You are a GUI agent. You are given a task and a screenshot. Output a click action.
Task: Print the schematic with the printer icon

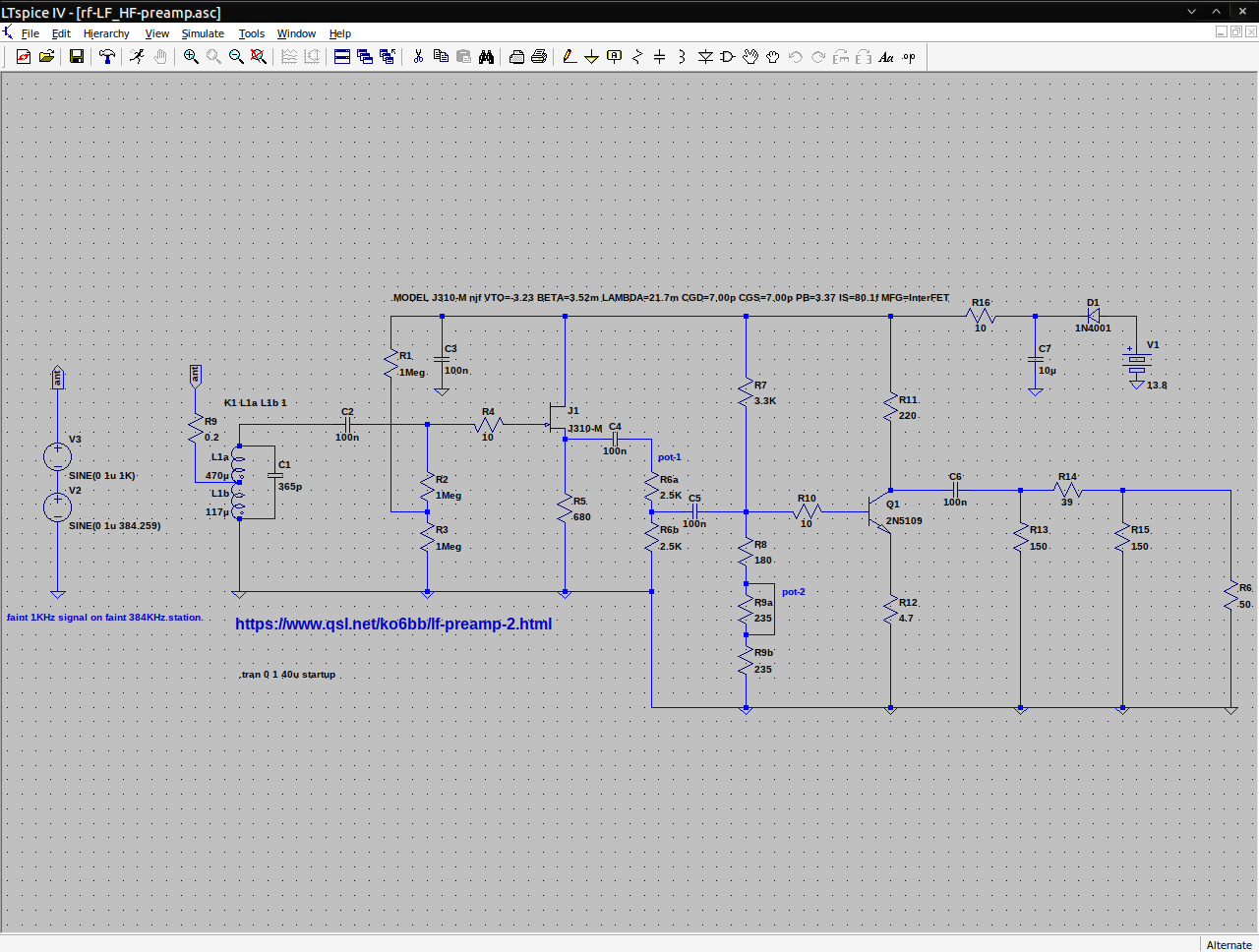click(539, 57)
